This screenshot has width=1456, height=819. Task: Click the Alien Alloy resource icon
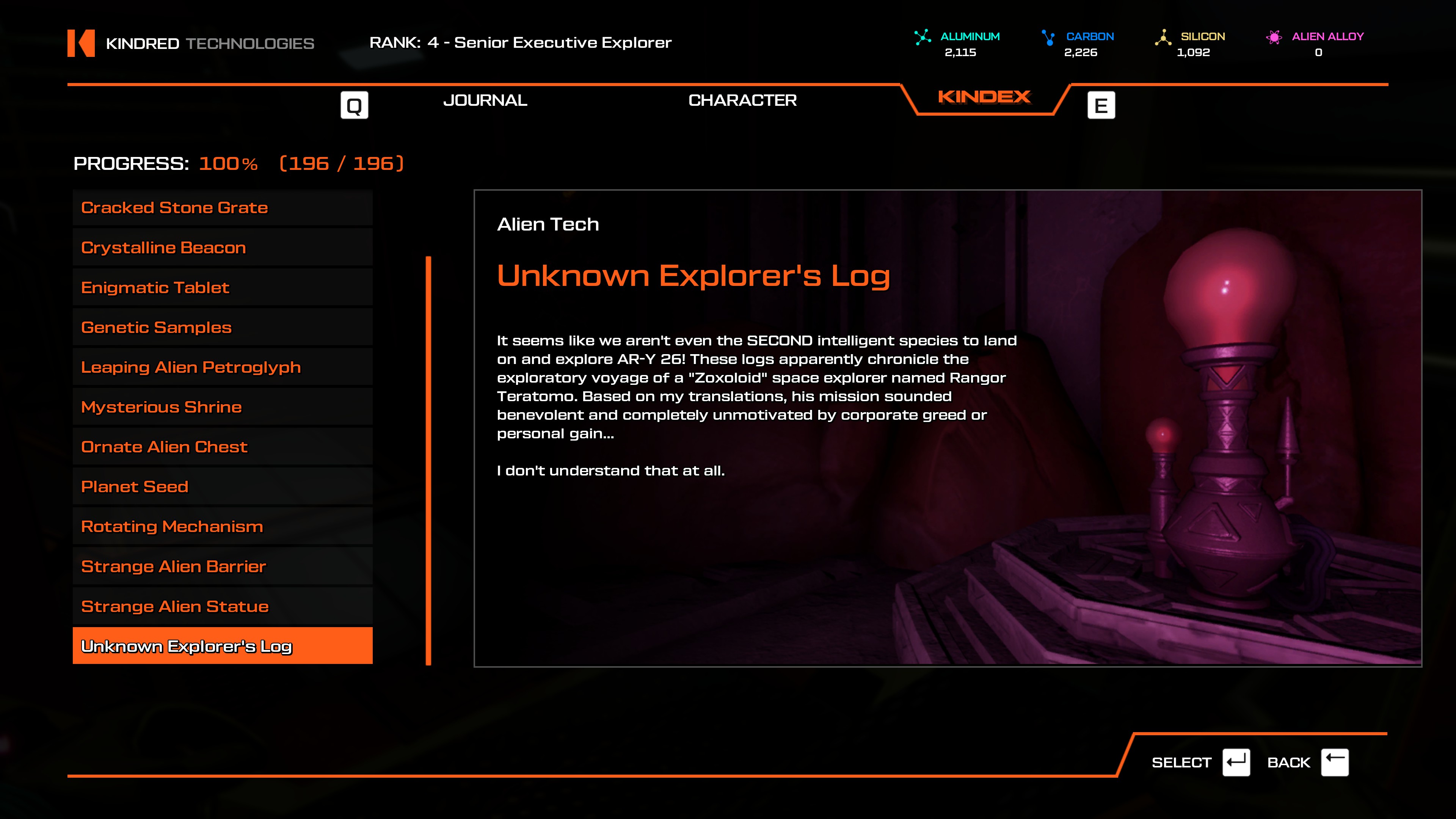(x=1274, y=37)
